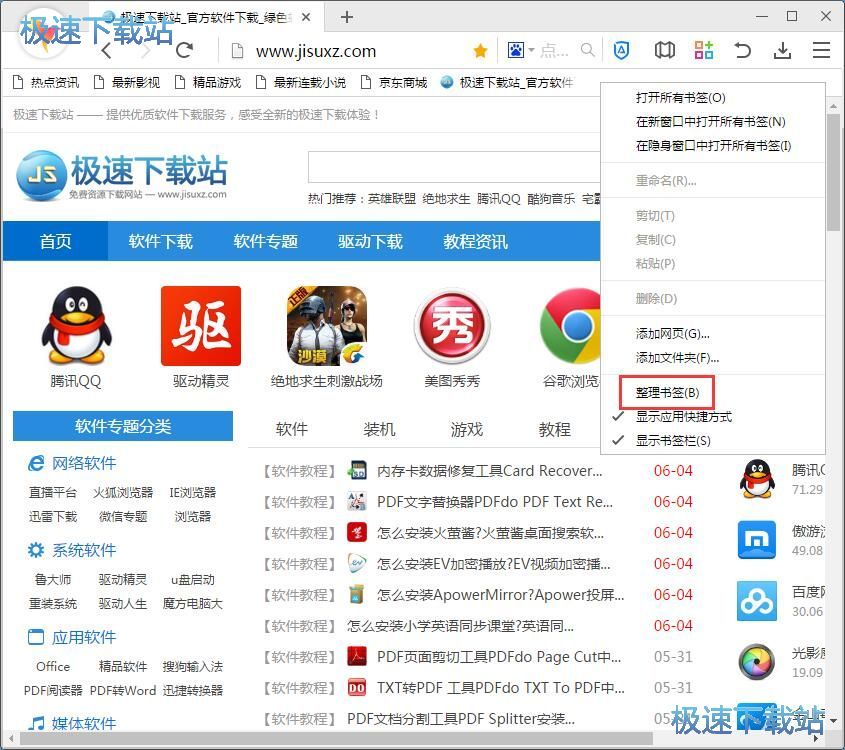The width and height of the screenshot is (845, 750).
Task: Select 打开所有书签(O) menu entry
Action: point(712,98)
